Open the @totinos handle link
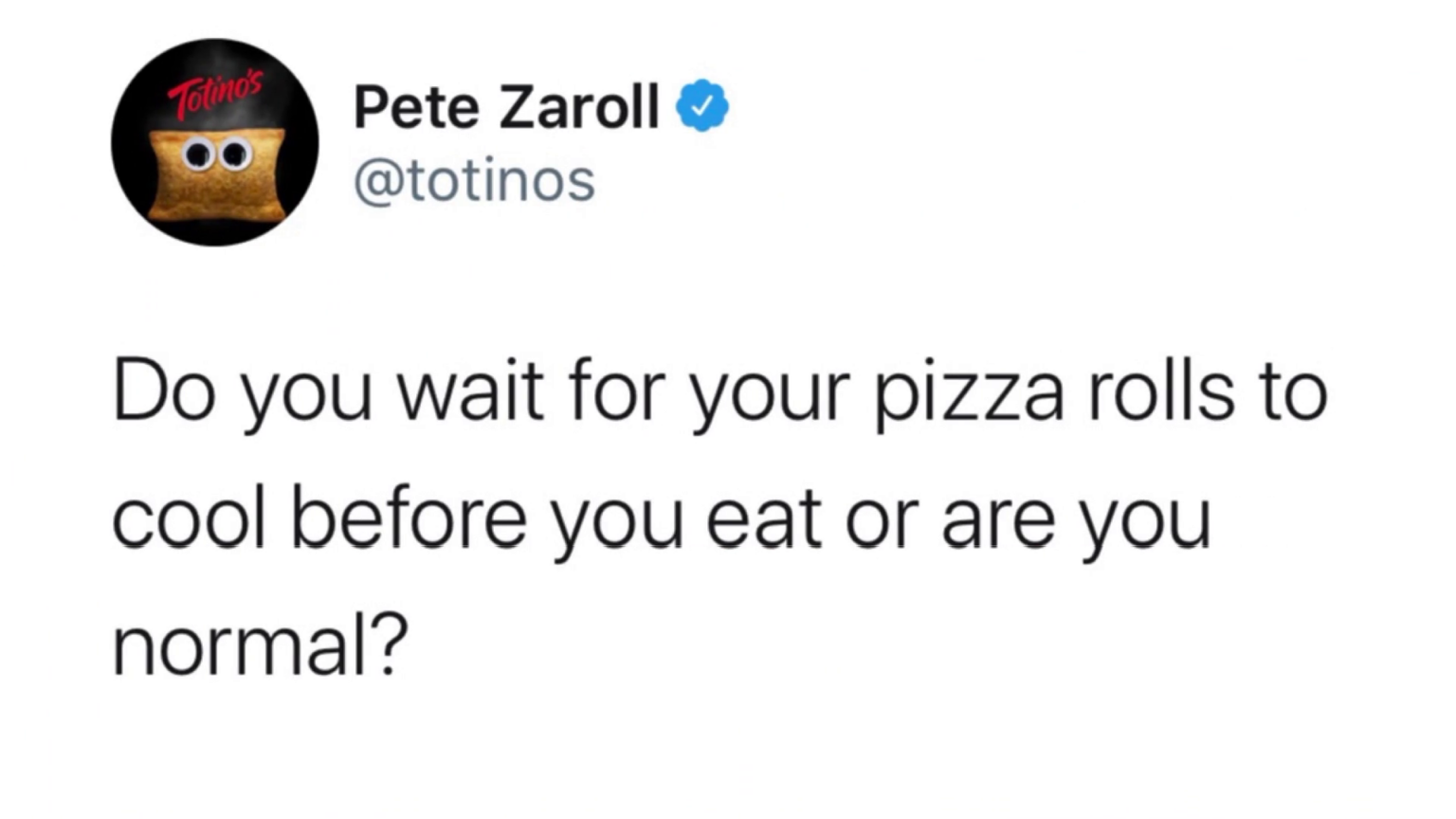 [474, 180]
